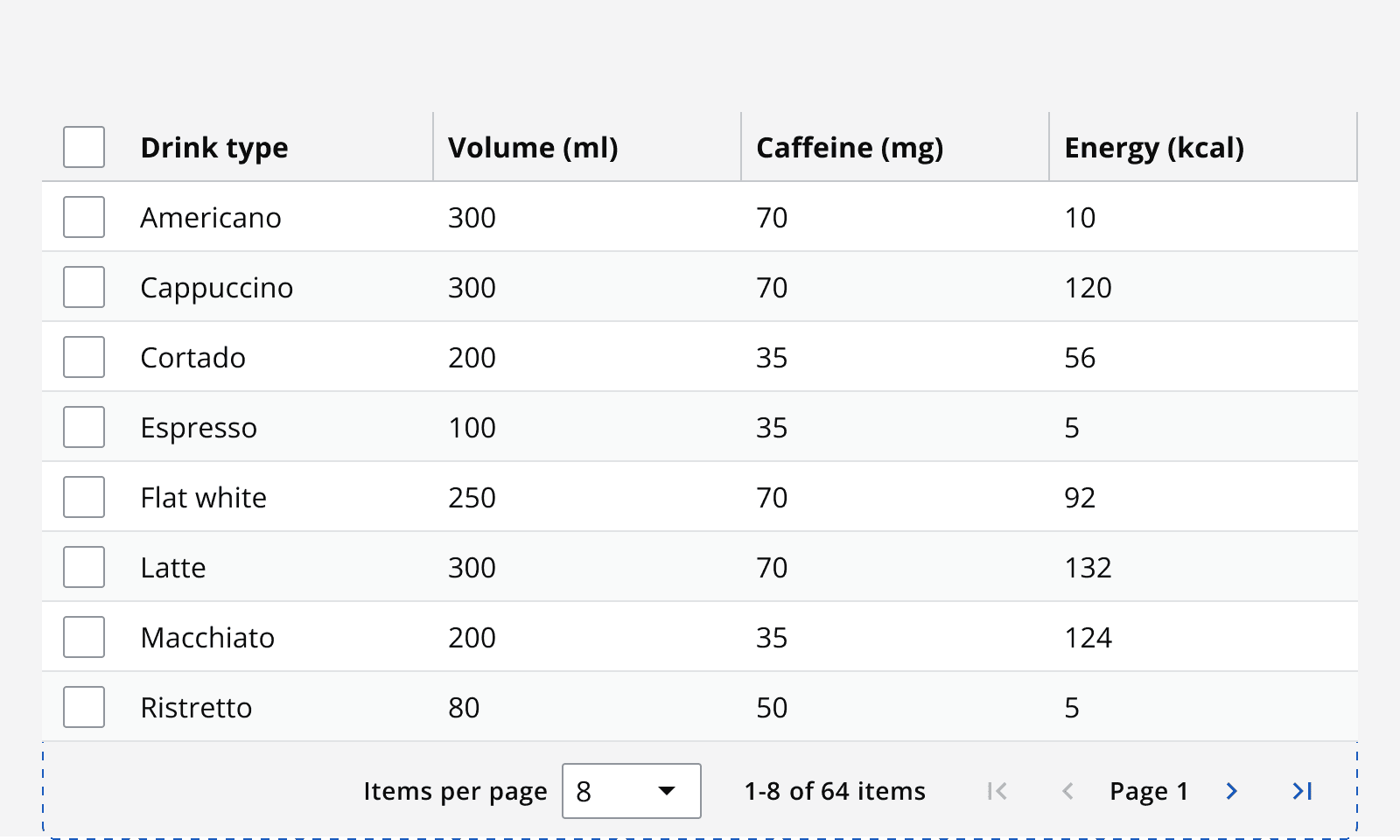The width and height of the screenshot is (1400, 840).
Task: Click the Energy (kcal) column header
Action: click(1153, 147)
